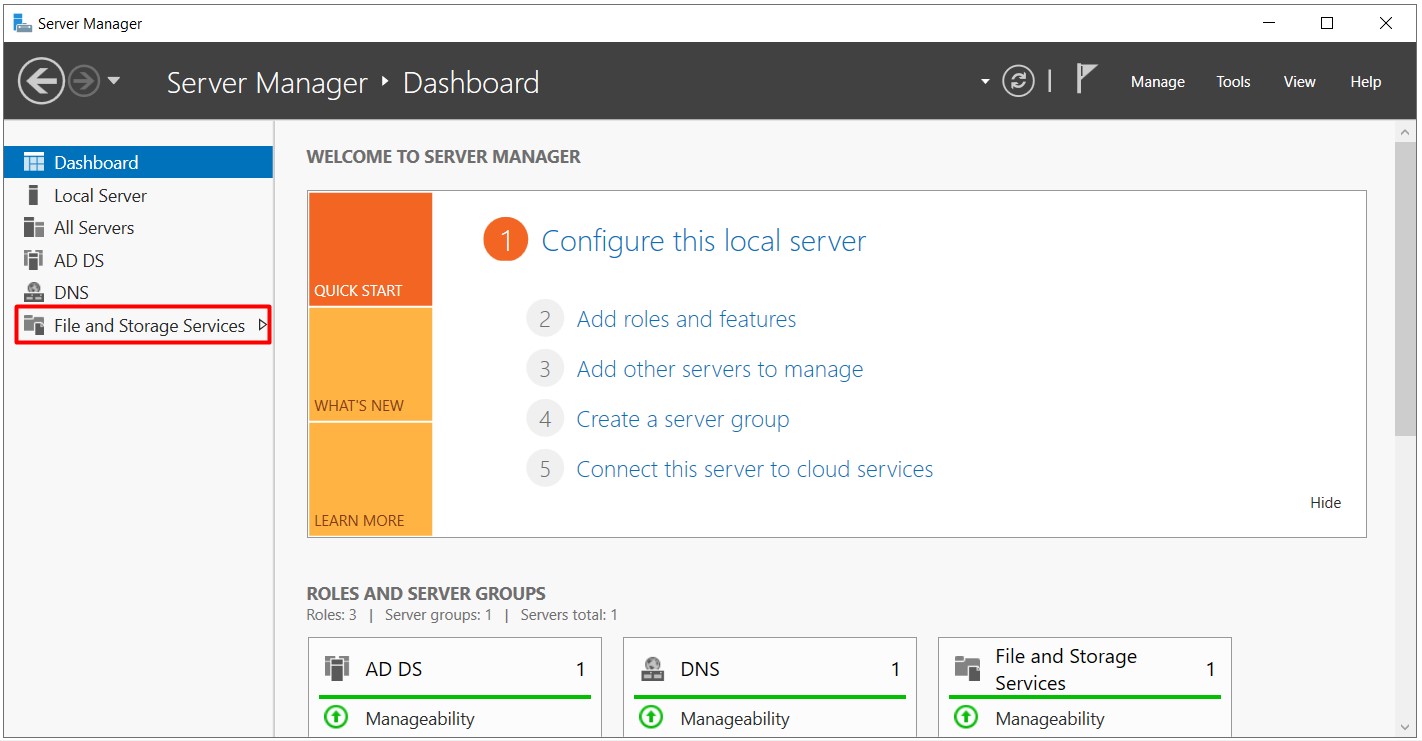Click the WELCOME TO SERVER MANAGER heading
1422x741 pixels.
coord(443,157)
